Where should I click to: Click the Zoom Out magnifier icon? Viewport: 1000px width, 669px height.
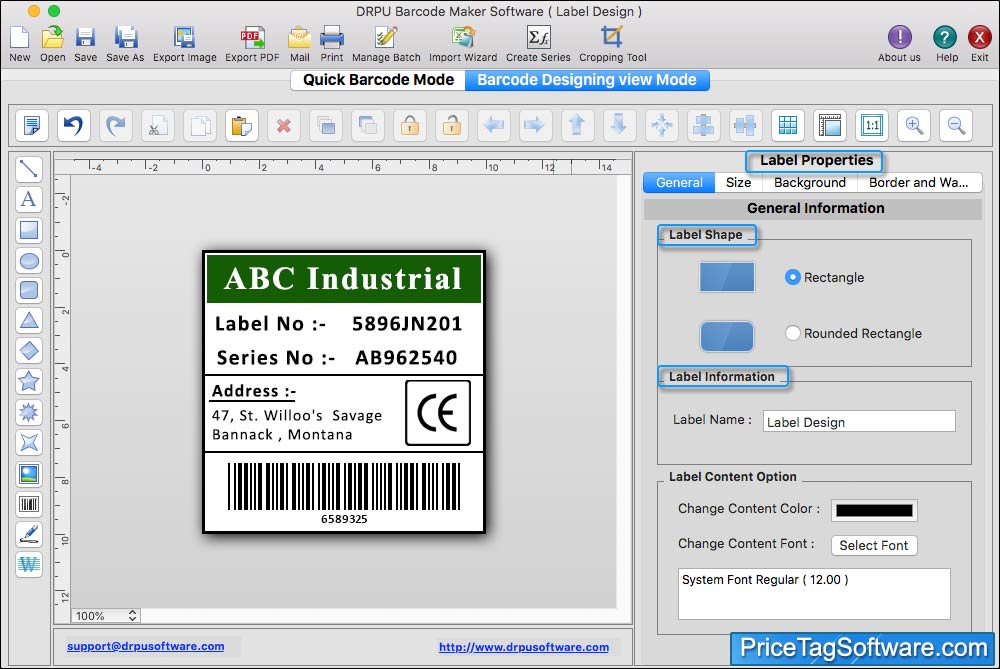pos(956,125)
